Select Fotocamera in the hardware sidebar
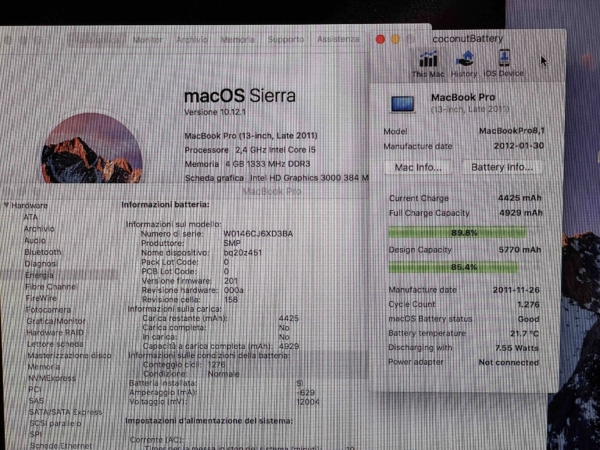 (x=48, y=310)
